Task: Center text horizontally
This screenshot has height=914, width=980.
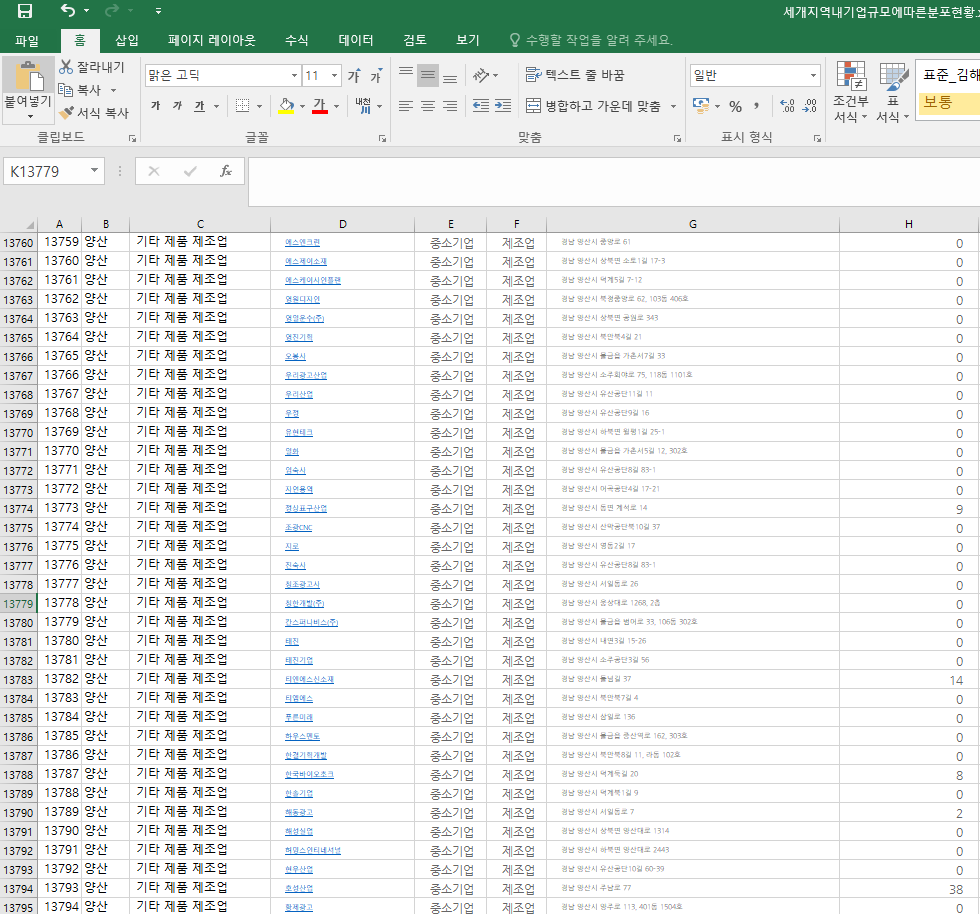Action: (x=428, y=106)
